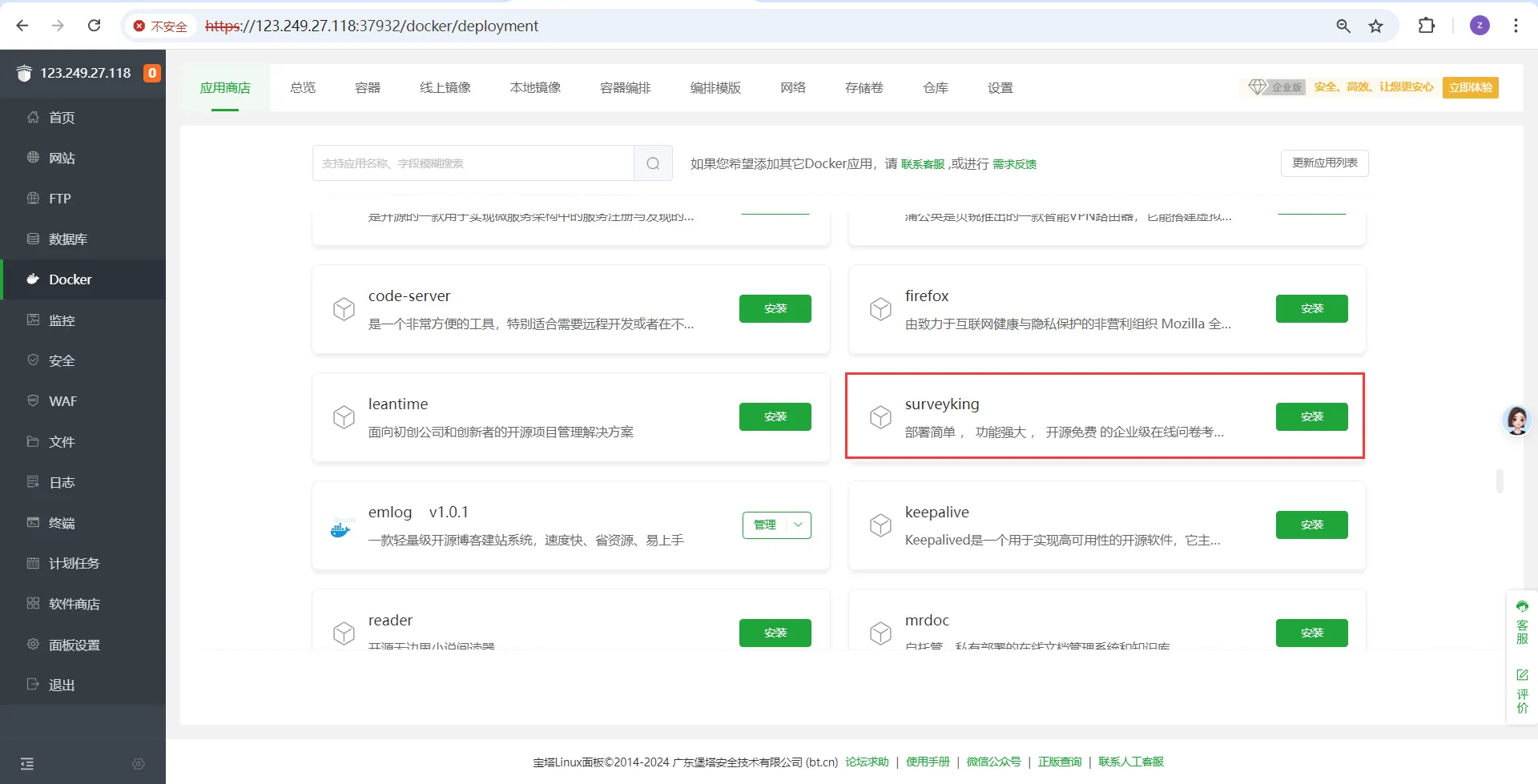Open the Chrome three-dot menu

coord(1516,26)
